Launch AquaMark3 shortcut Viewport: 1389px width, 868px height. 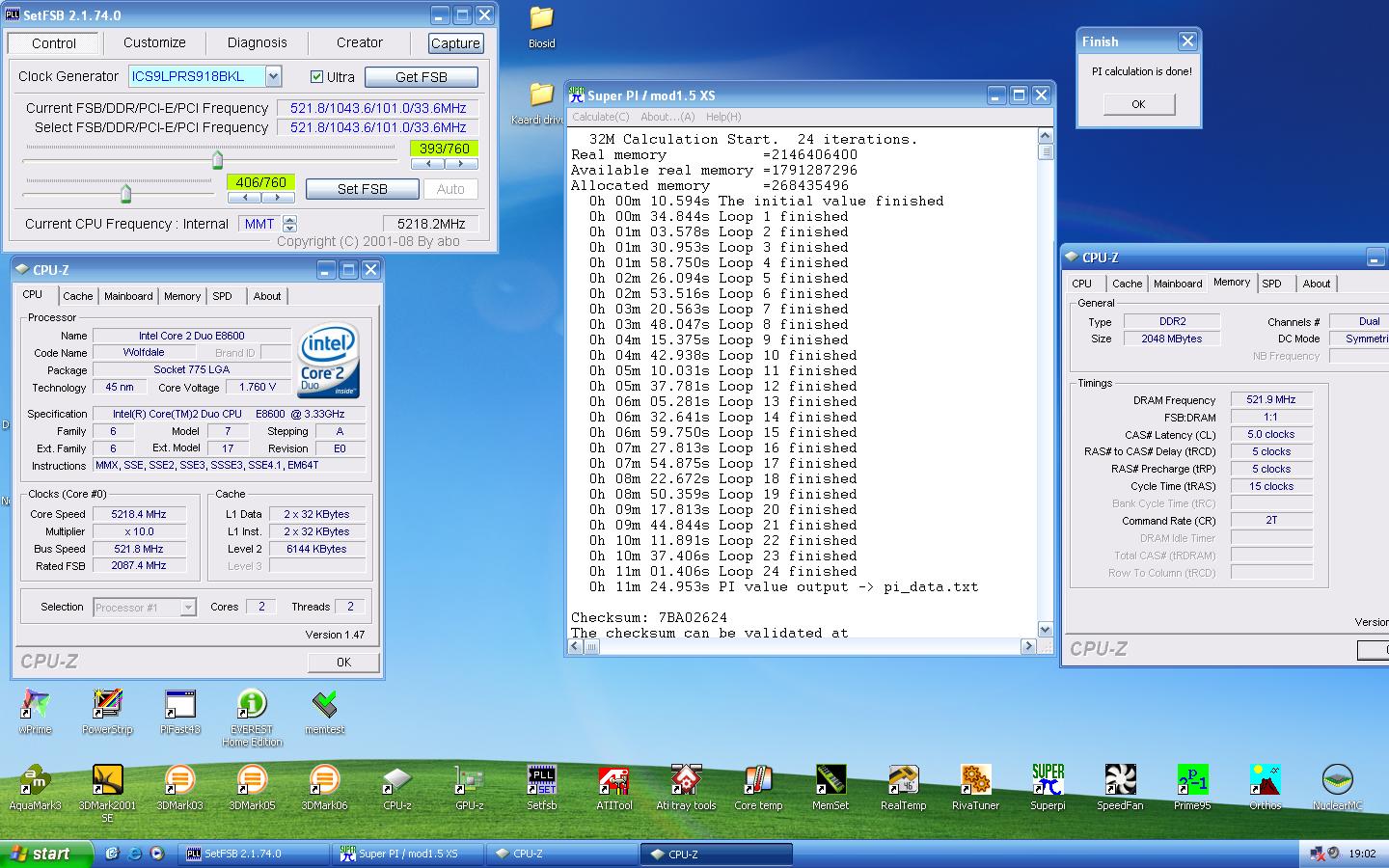35,788
